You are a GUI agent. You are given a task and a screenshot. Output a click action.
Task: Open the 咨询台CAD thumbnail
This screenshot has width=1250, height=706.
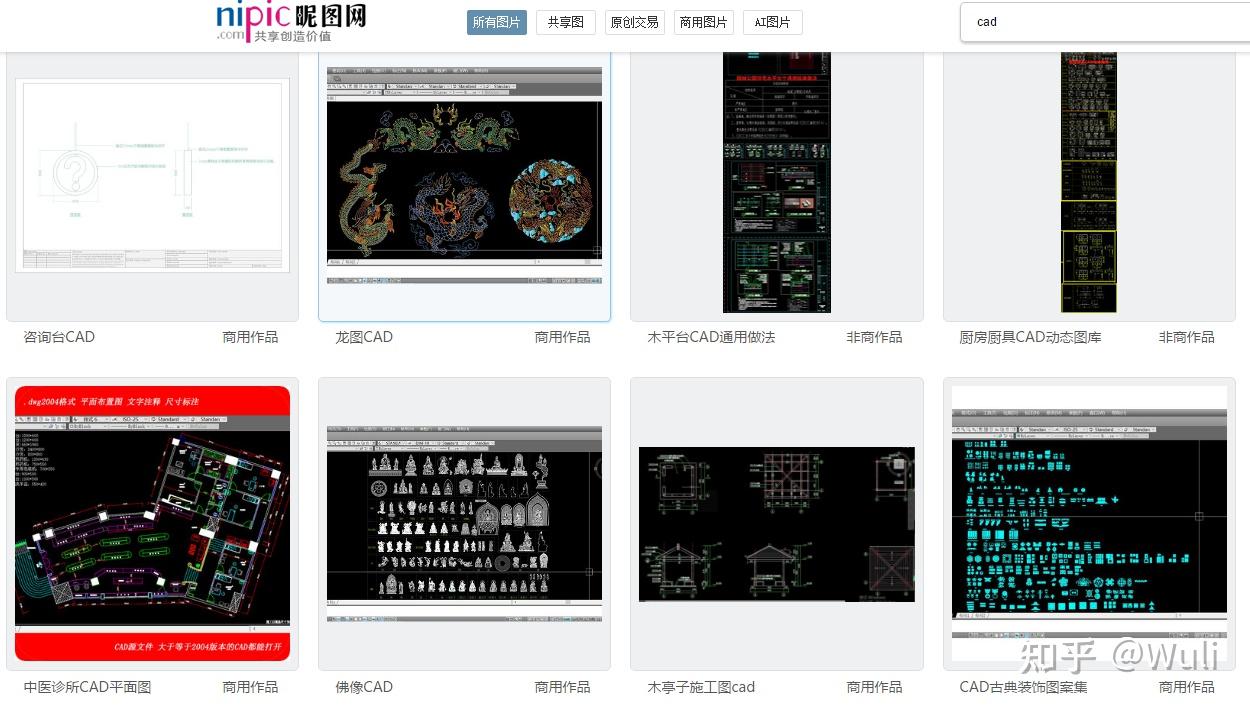153,176
